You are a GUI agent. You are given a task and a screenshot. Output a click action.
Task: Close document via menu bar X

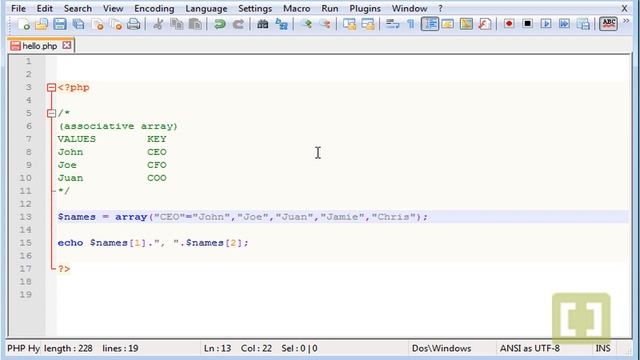tap(624, 8)
